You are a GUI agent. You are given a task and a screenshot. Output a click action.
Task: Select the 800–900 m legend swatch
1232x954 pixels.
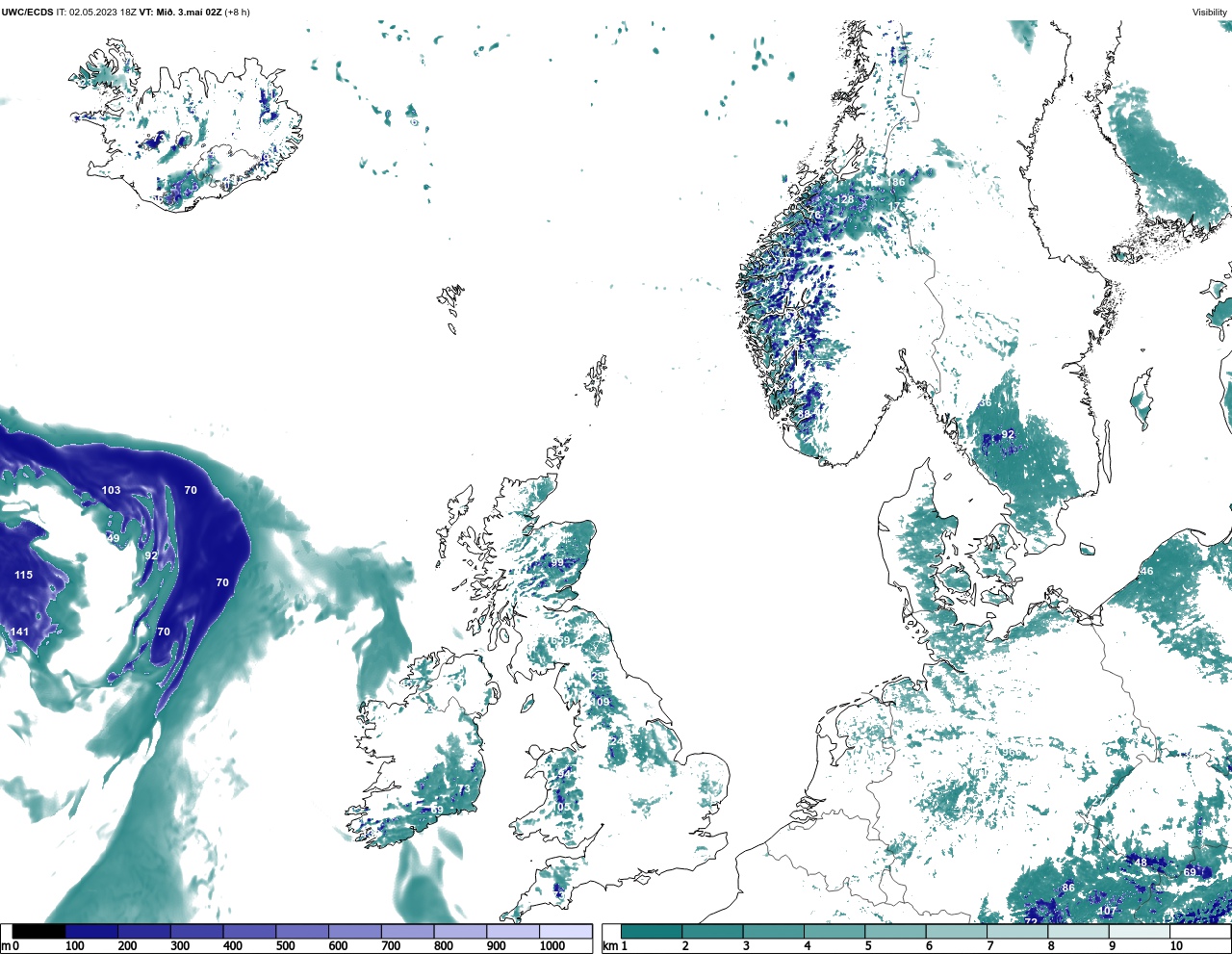[460, 932]
